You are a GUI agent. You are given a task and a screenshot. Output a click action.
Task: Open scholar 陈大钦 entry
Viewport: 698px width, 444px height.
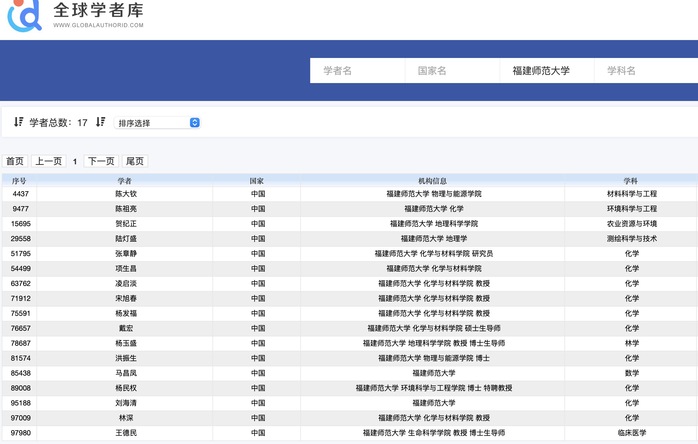pos(125,194)
